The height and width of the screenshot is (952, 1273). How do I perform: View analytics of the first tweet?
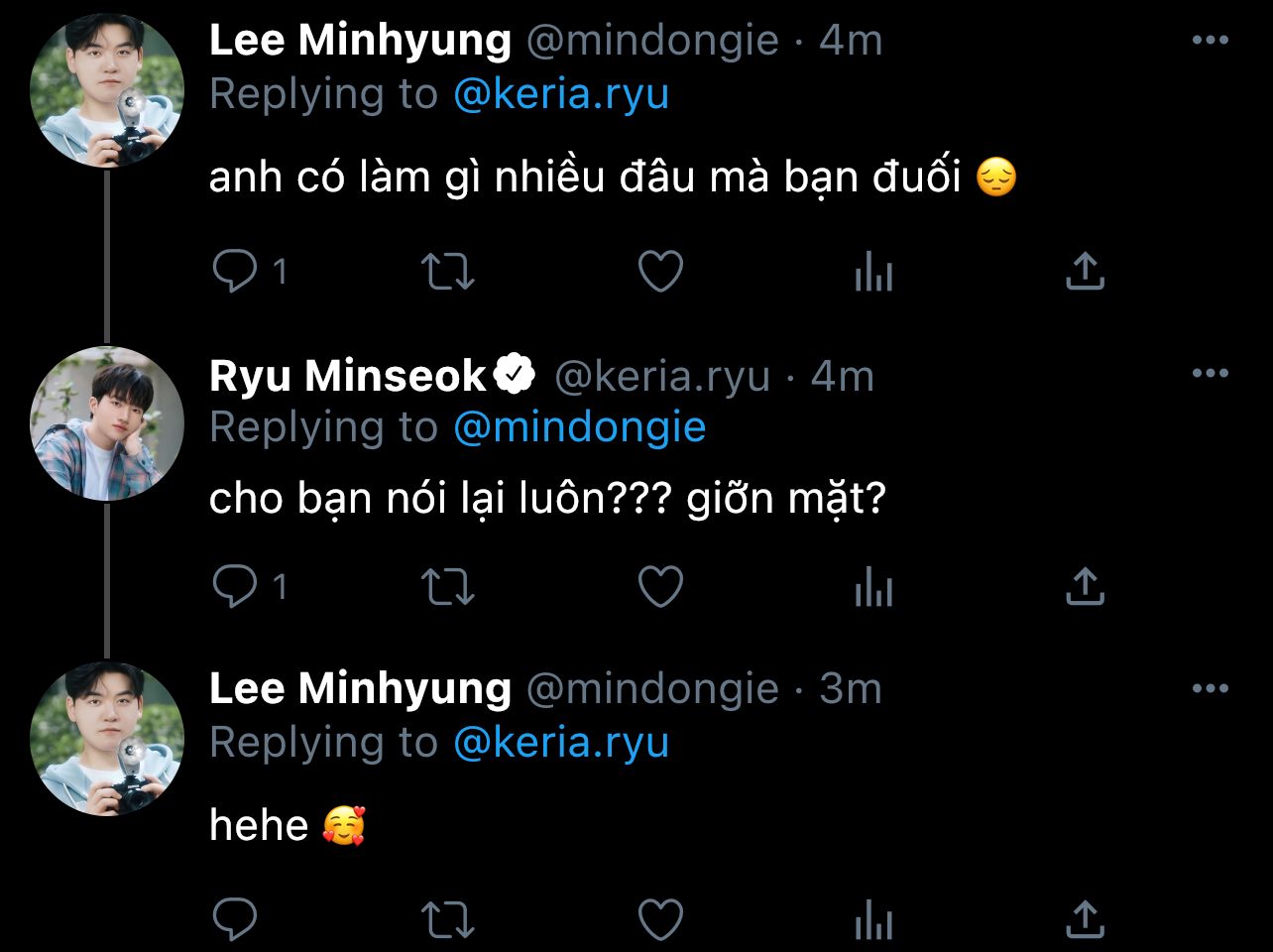click(x=873, y=271)
